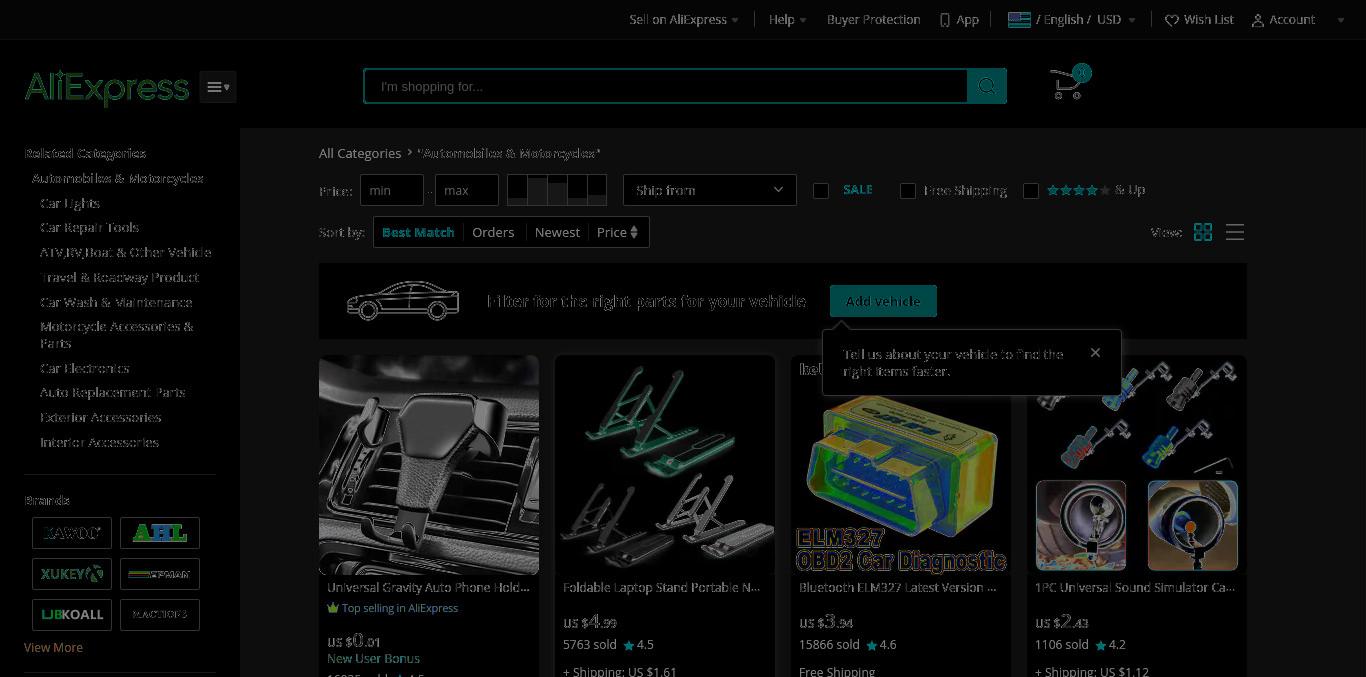Sort by Best Match

[418, 232]
